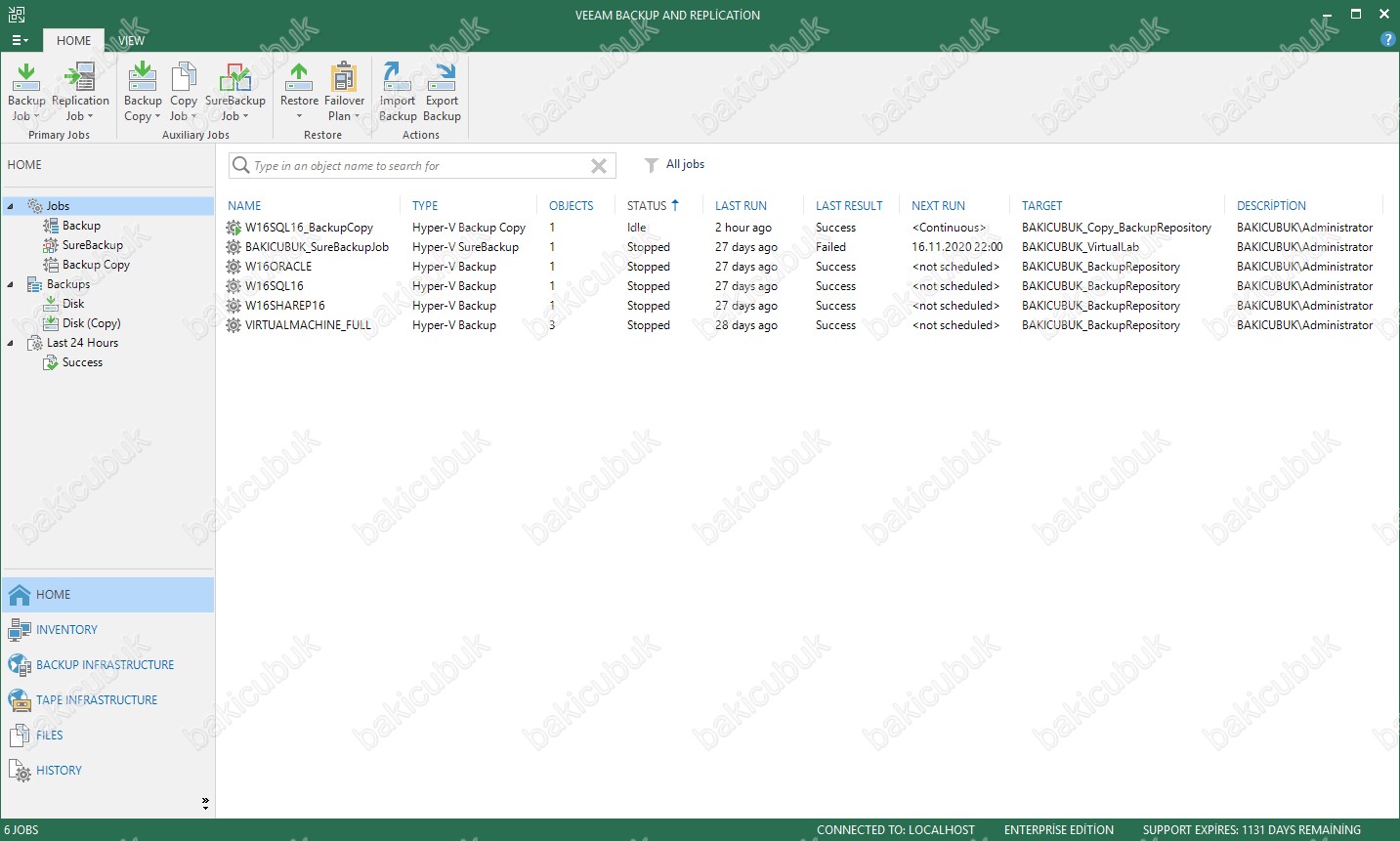Sort by the TYPE column header
This screenshot has width=1400, height=841.
click(425, 206)
